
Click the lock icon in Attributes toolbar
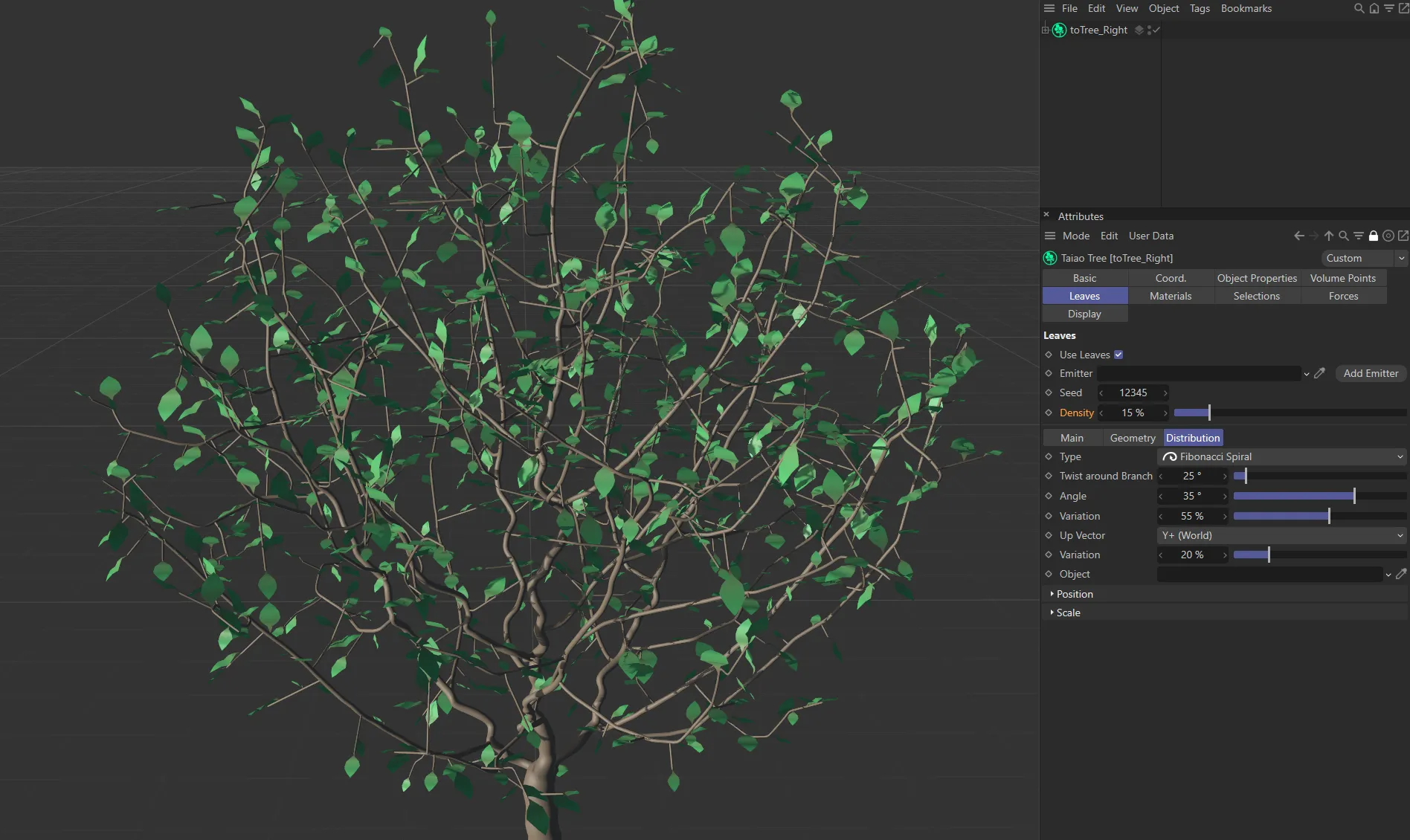[1374, 236]
